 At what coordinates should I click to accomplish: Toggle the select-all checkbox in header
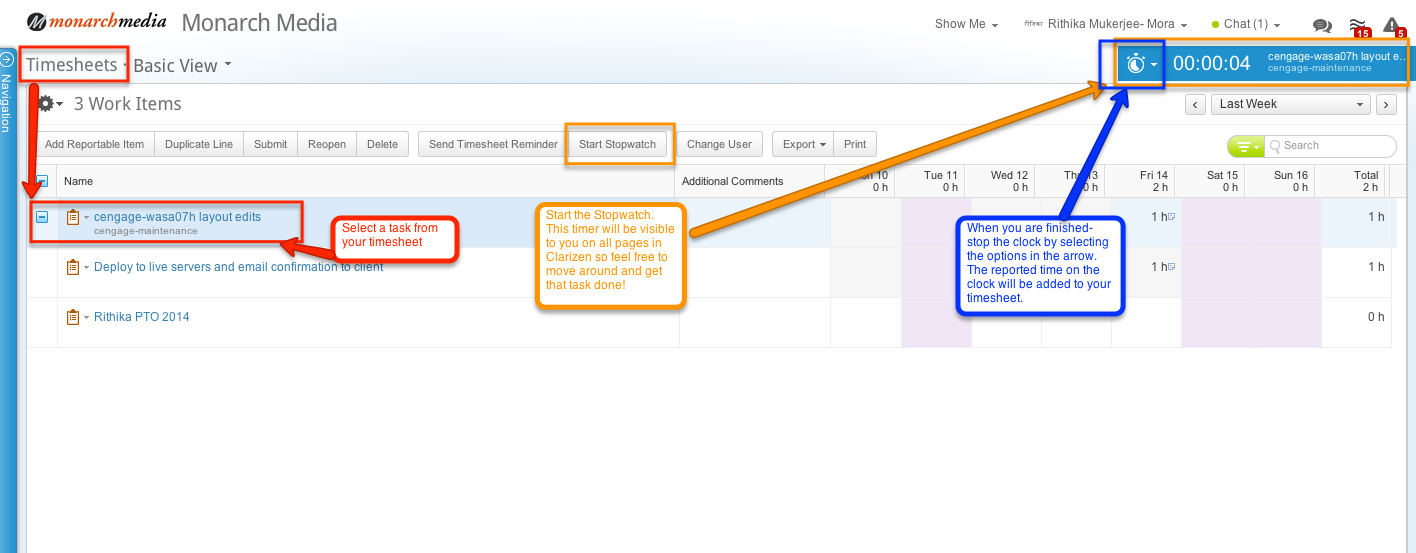point(42,181)
